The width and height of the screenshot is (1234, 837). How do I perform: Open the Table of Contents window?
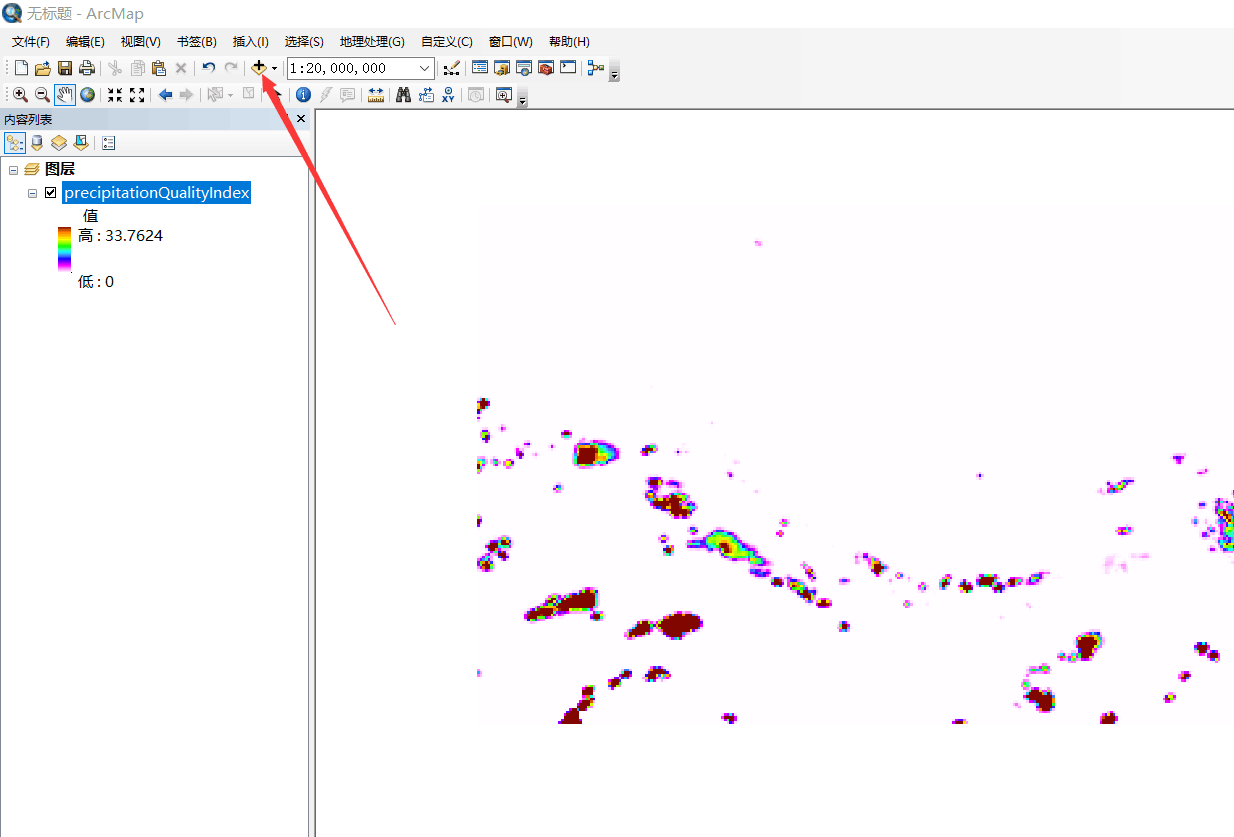coord(480,68)
